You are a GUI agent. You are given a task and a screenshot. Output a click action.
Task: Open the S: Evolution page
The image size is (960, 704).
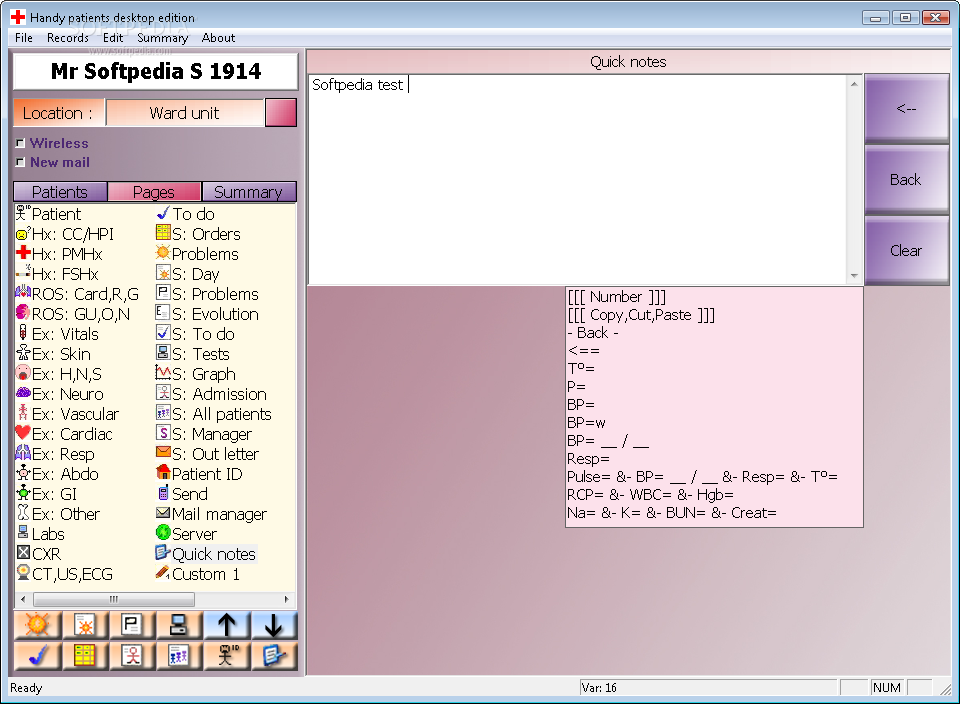pos(208,314)
